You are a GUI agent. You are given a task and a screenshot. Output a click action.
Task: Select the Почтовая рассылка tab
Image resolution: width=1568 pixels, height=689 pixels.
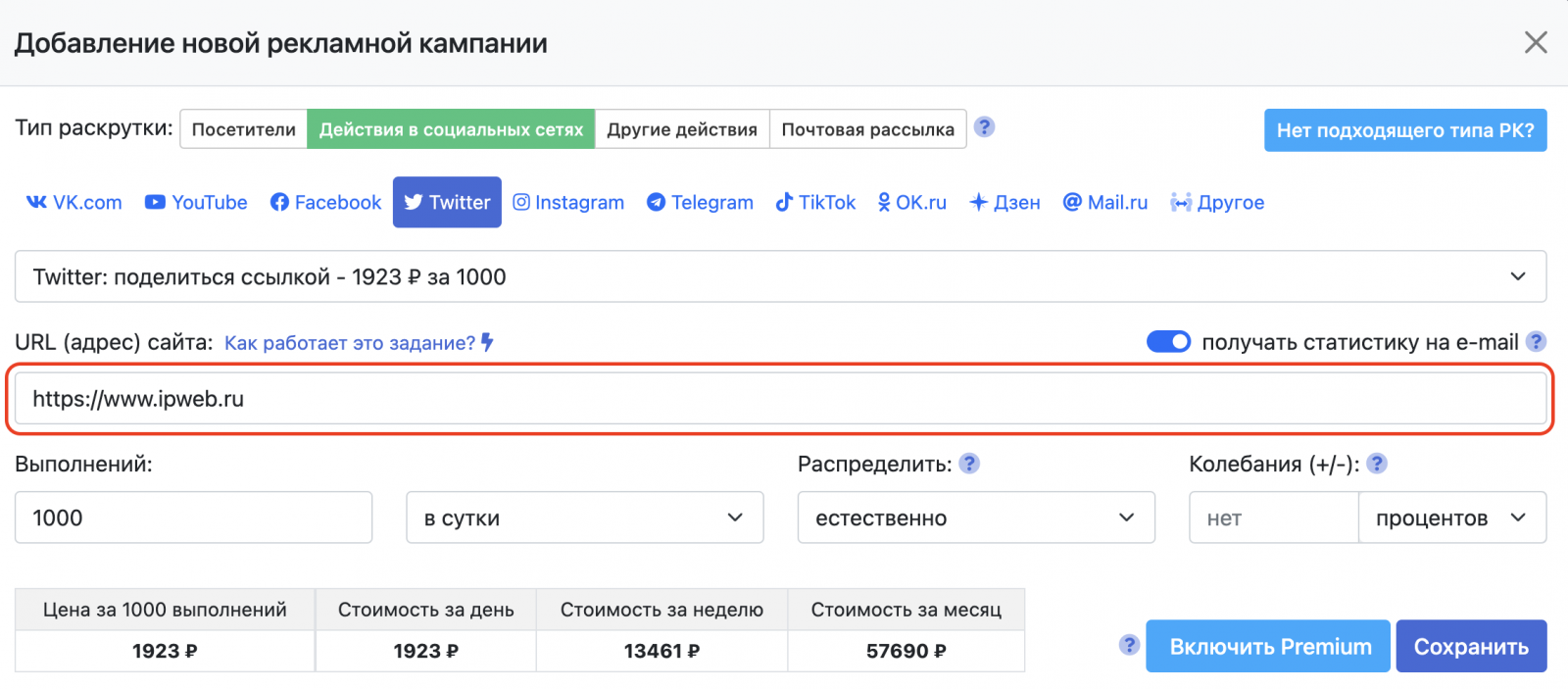click(867, 129)
